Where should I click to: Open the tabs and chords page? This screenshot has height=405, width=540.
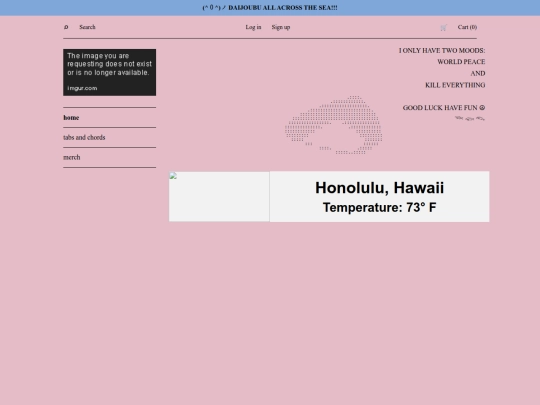(84, 137)
